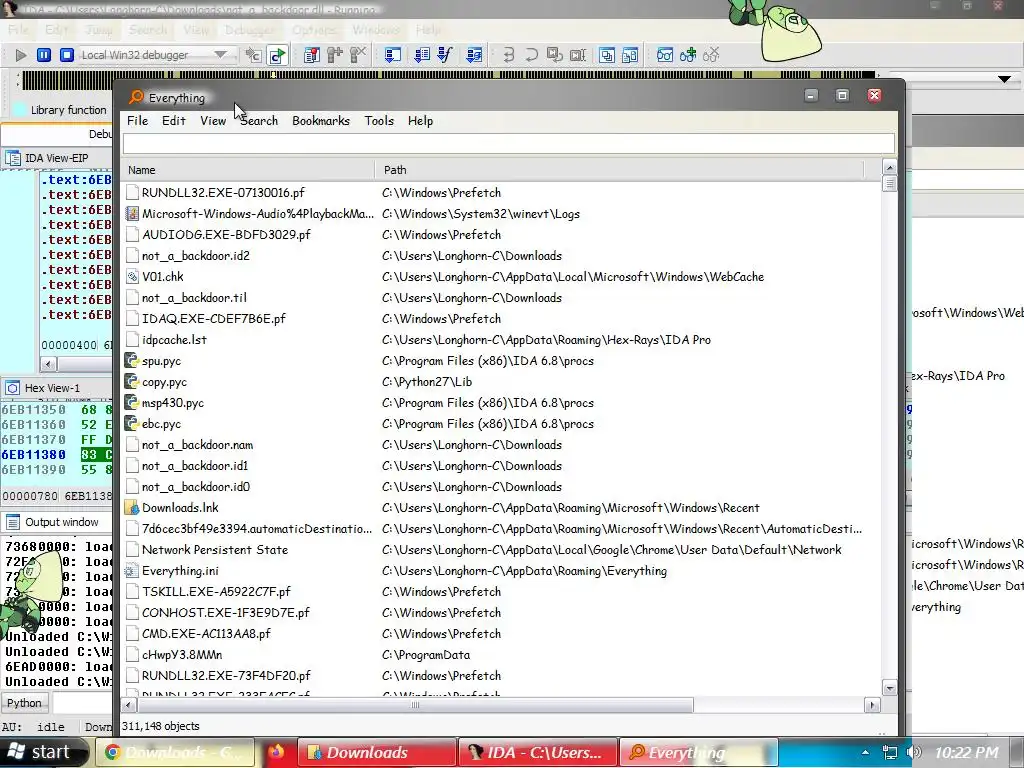Click vertical scrollbar down arrow in Everything

[x=889, y=688]
